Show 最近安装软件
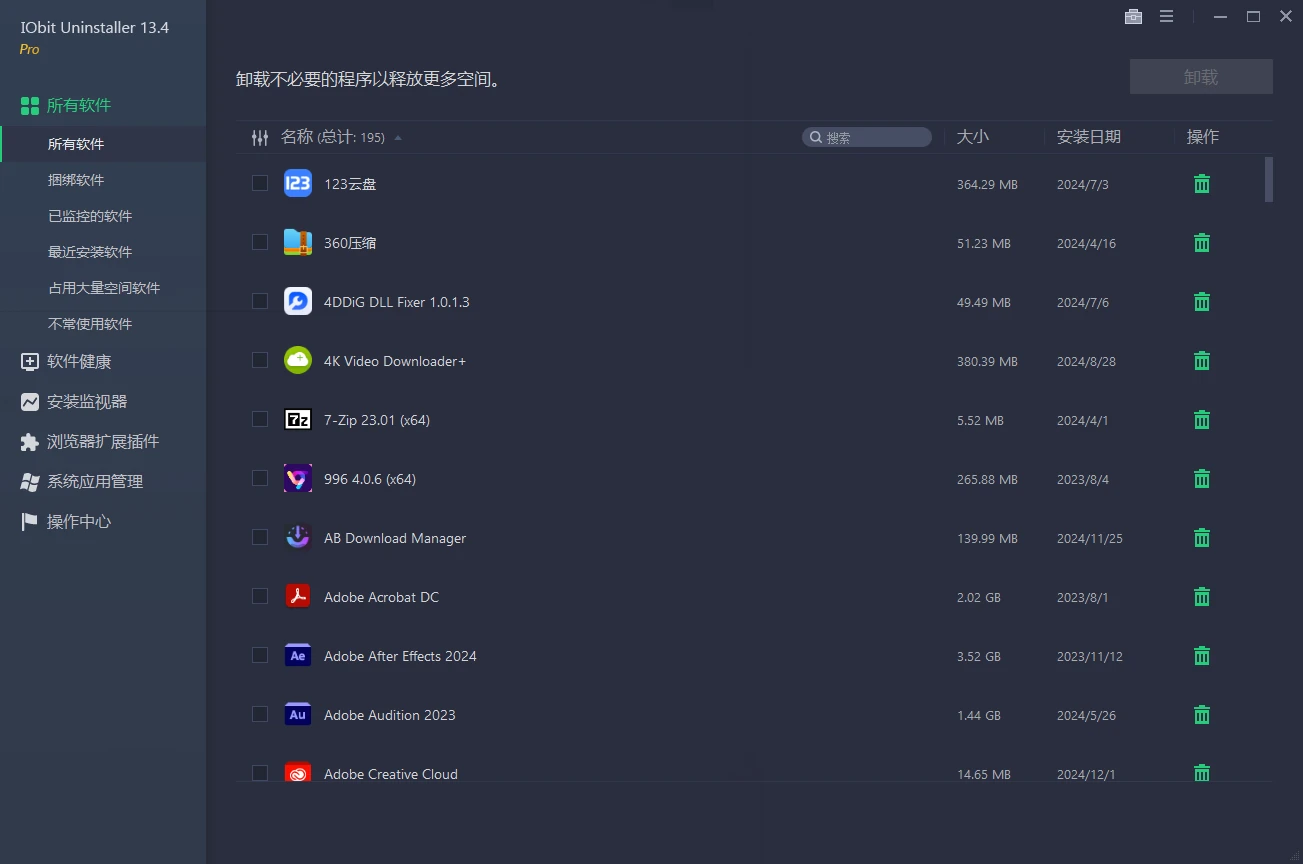1303x864 pixels. pos(90,252)
